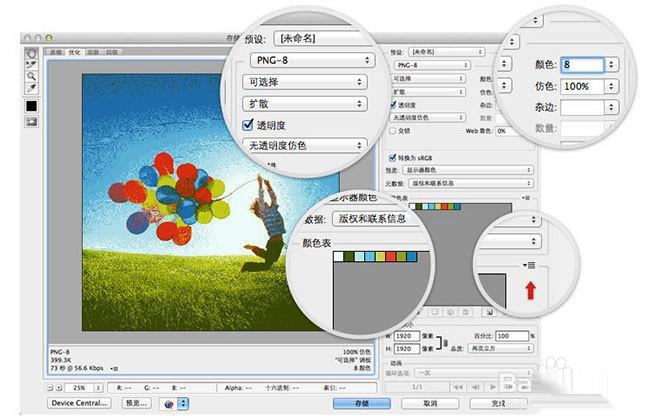Select the red swatch in color table
This screenshot has width=650, height=416.
pyautogui.click(x=445, y=206)
